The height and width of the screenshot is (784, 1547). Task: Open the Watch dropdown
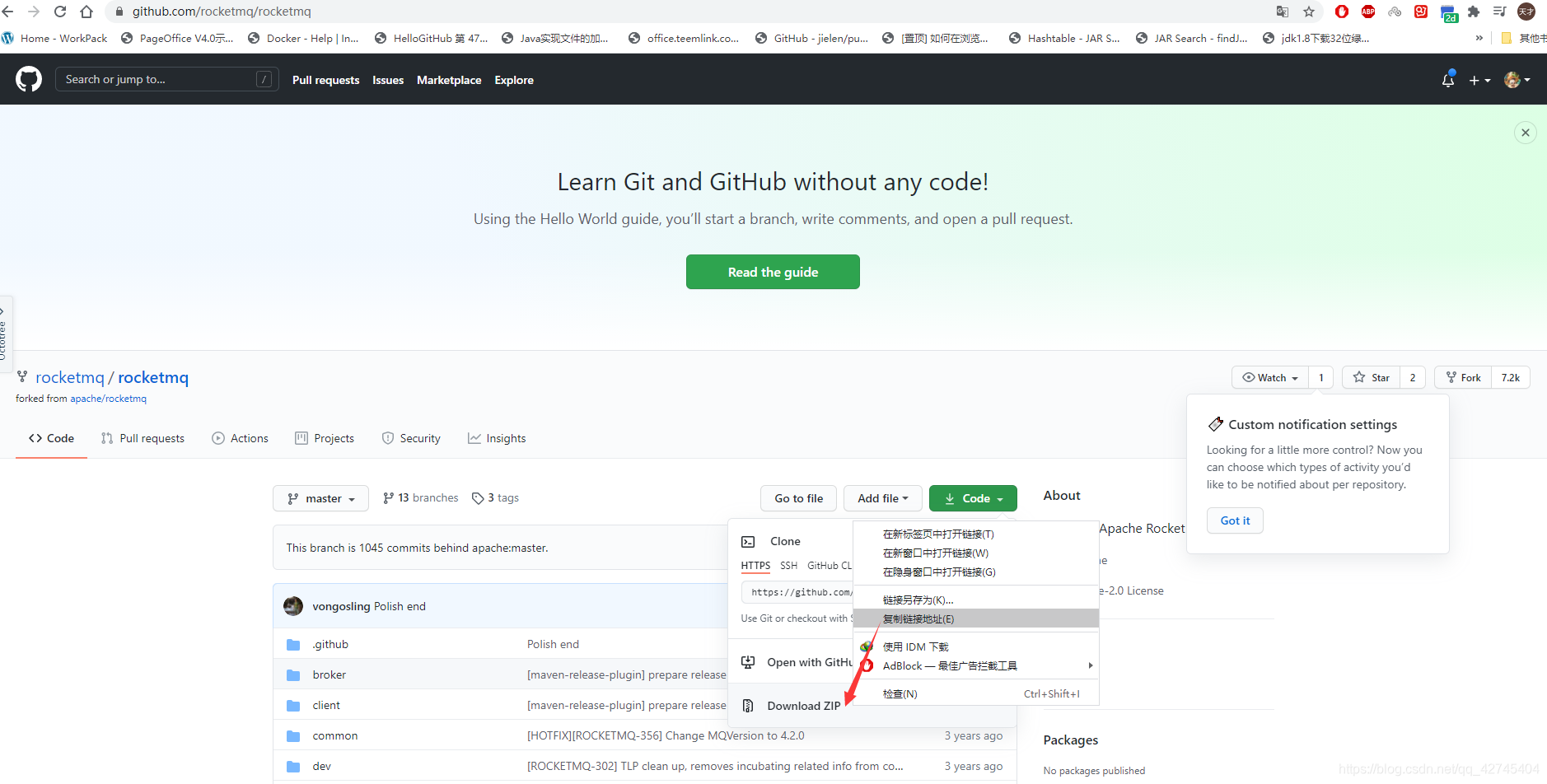[x=1269, y=377]
